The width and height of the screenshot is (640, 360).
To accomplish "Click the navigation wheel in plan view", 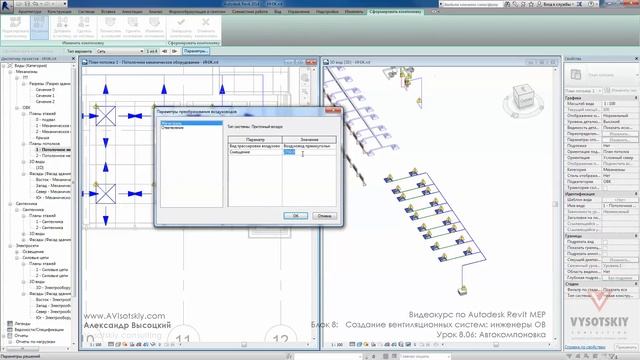I will [305, 78].
